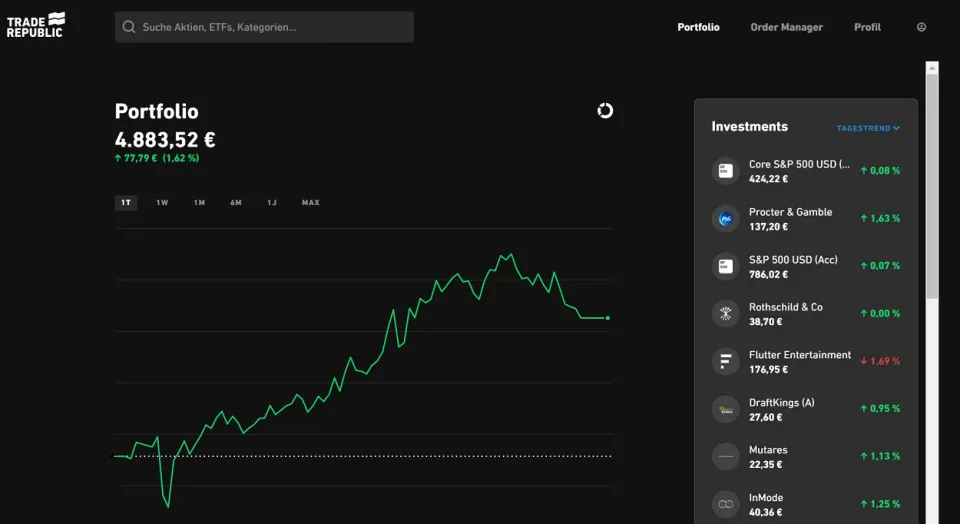The height and width of the screenshot is (524, 960).
Task: Open DraftKings (A) investment name
Action: [782, 403]
